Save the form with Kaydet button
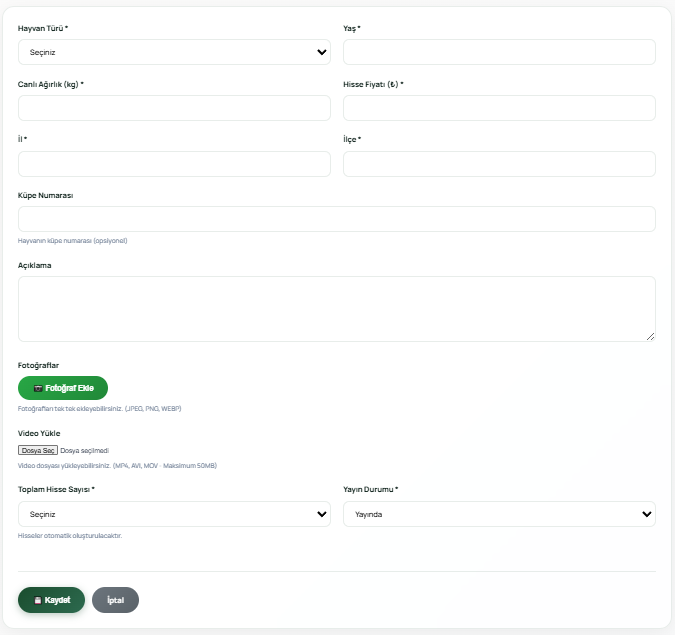This screenshot has height=635, width=675. click(51, 600)
